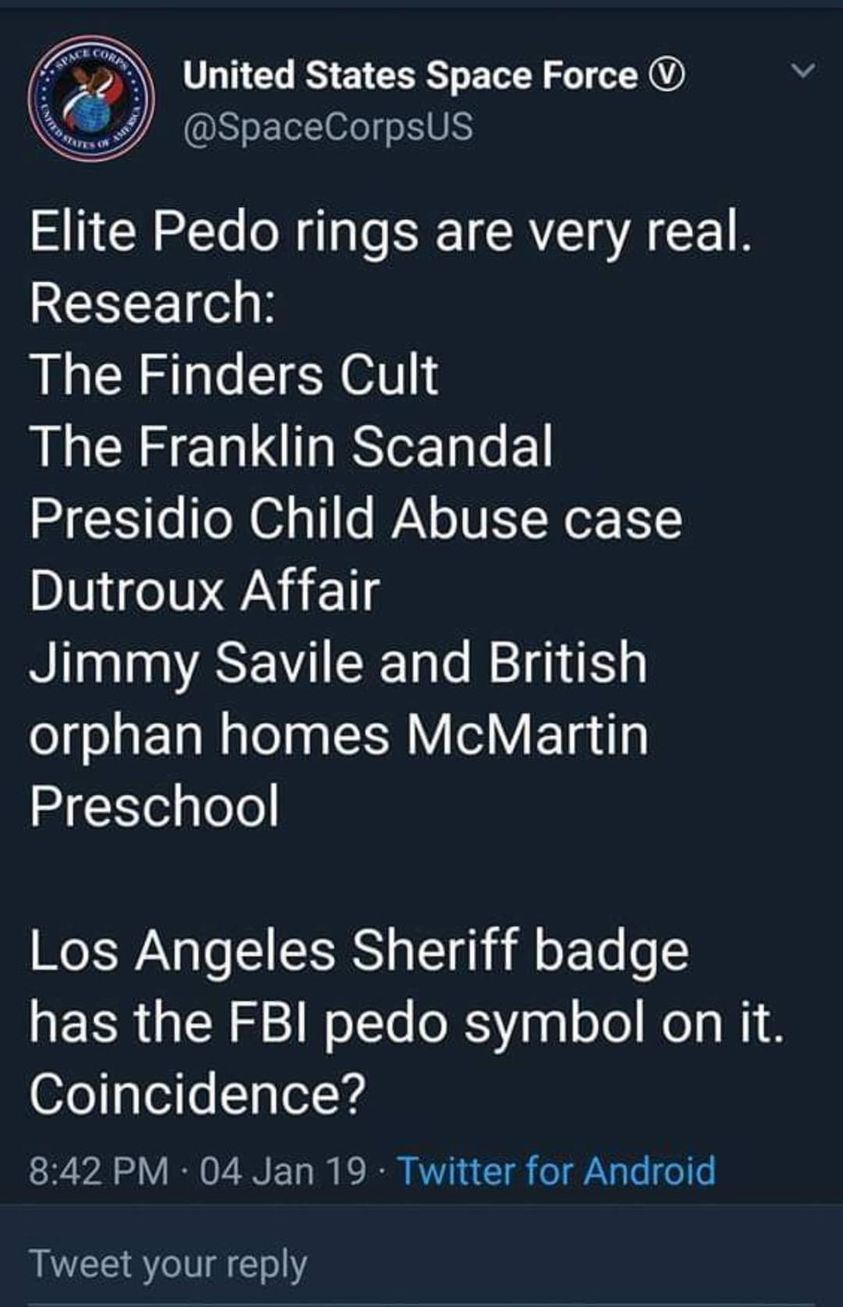843x1307 pixels.
Task: Open the Twitter for Android source link
Action: 557,1169
